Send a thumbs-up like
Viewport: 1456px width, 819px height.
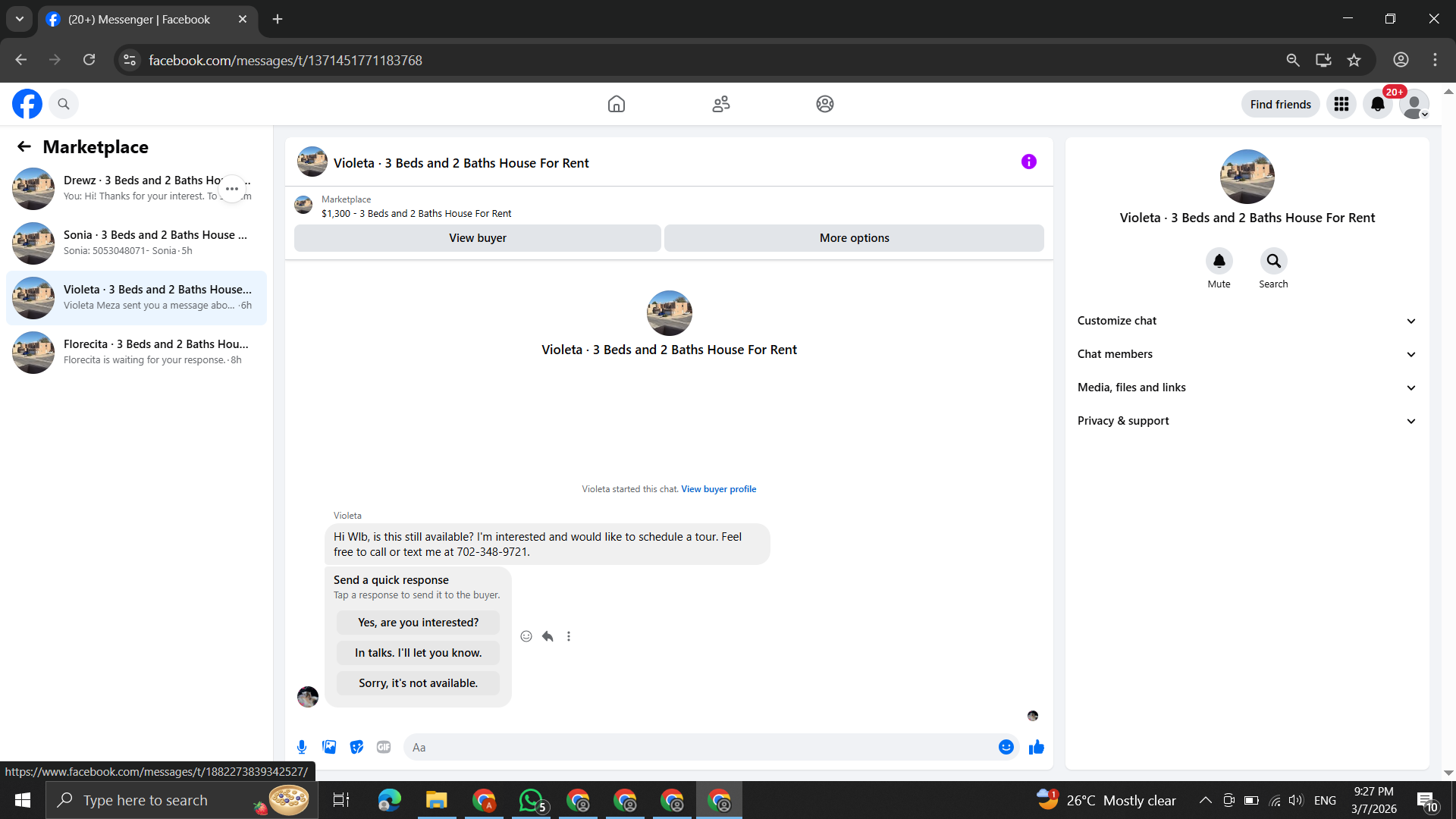pyautogui.click(x=1037, y=747)
